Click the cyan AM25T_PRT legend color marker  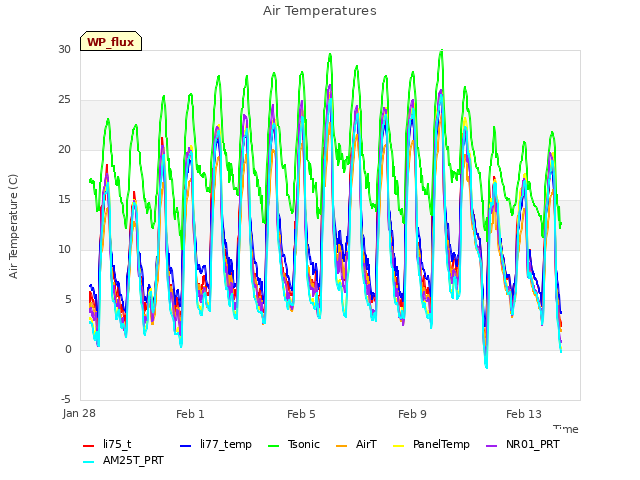point(89,462)
